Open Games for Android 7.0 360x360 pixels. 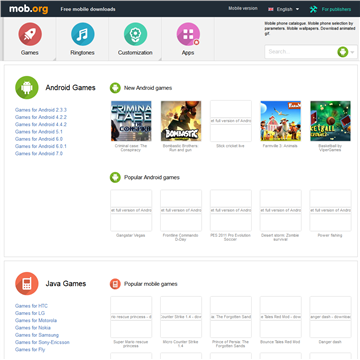pyautogui.click(x=39, y=154)
